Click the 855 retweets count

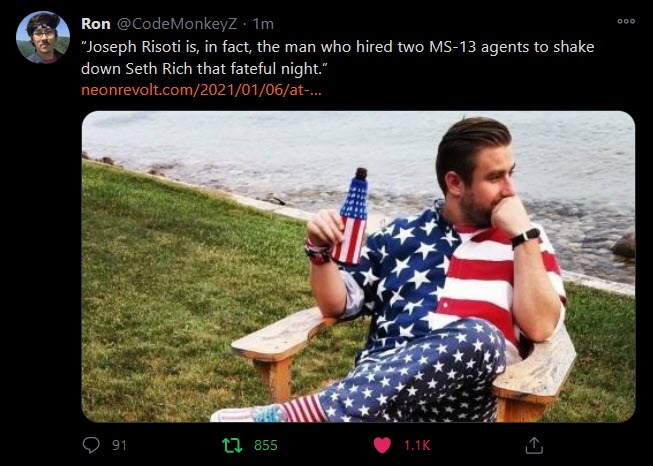266,445
